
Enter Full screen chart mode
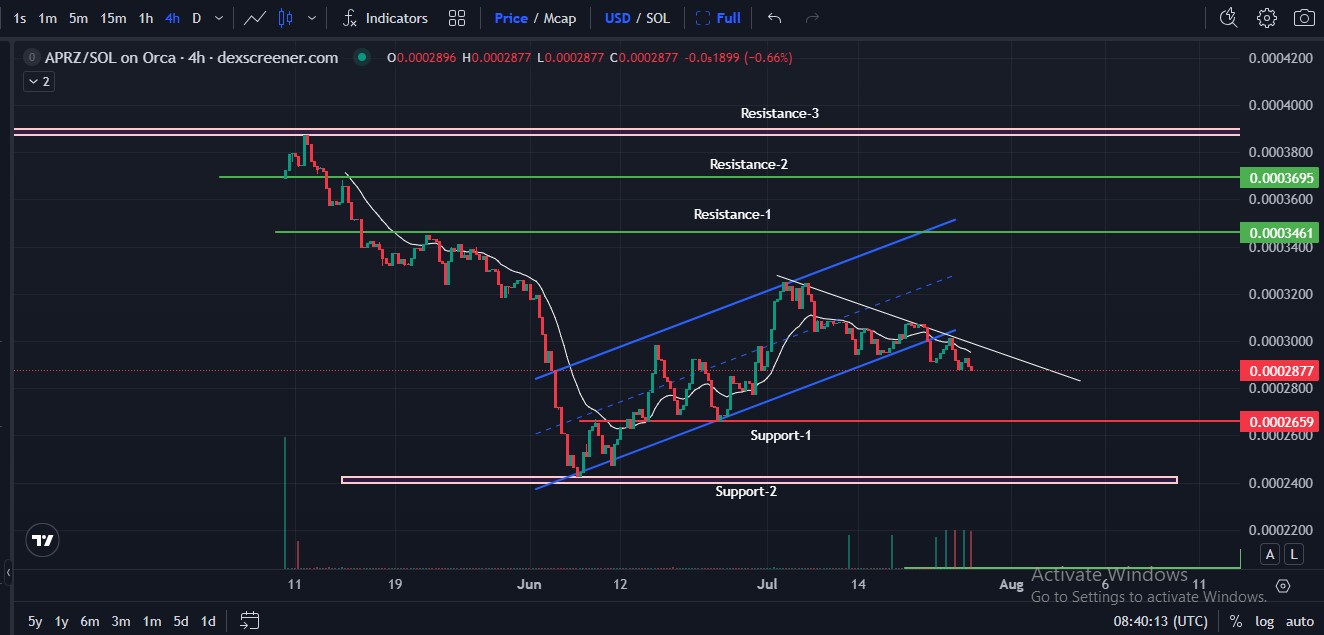tap(718, 18)
